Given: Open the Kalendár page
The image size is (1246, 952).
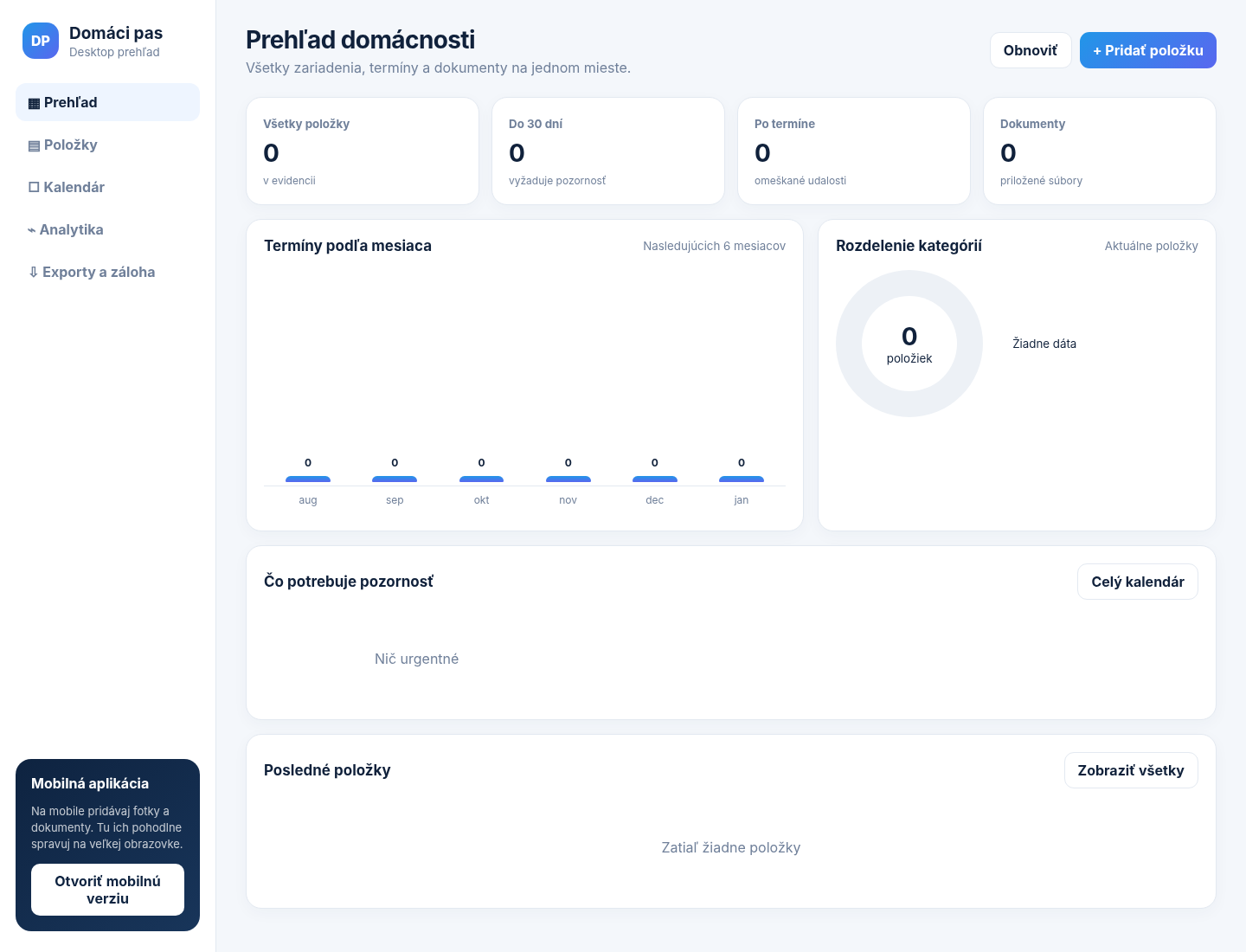Looking at the screenshot, I should 107,187.
